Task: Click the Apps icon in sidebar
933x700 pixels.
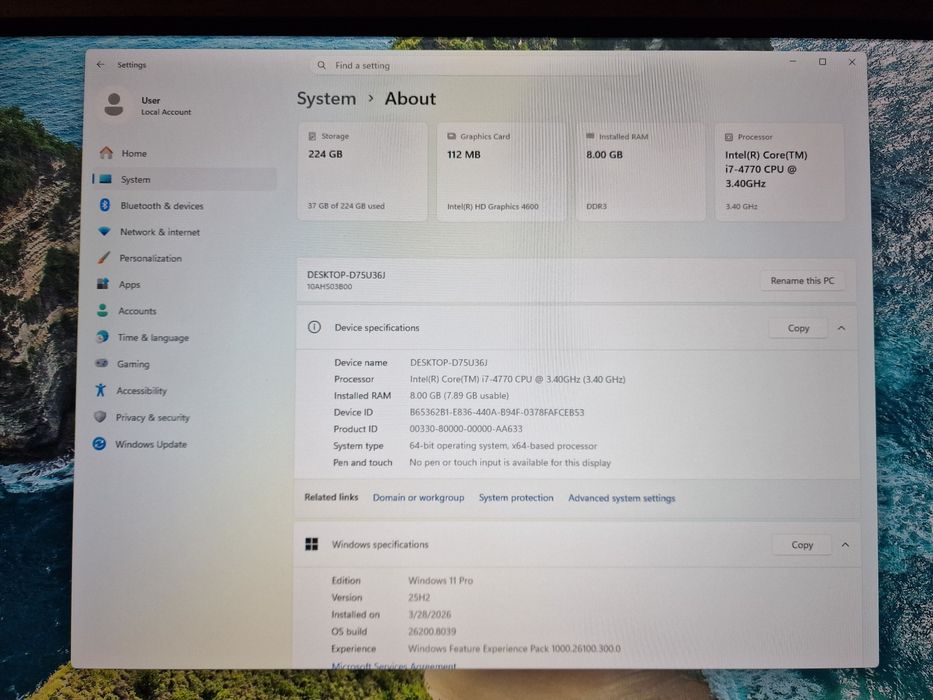Action: coord(103,284)
